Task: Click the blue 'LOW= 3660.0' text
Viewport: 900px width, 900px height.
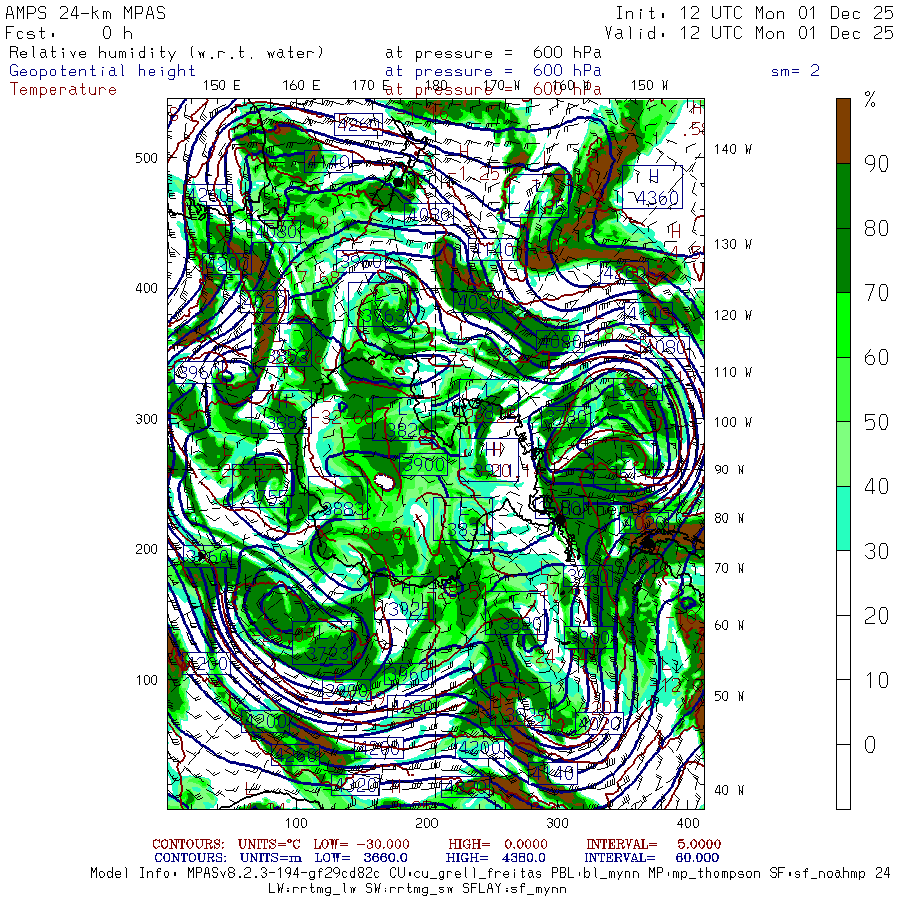Action: click(x=361, y=858)
